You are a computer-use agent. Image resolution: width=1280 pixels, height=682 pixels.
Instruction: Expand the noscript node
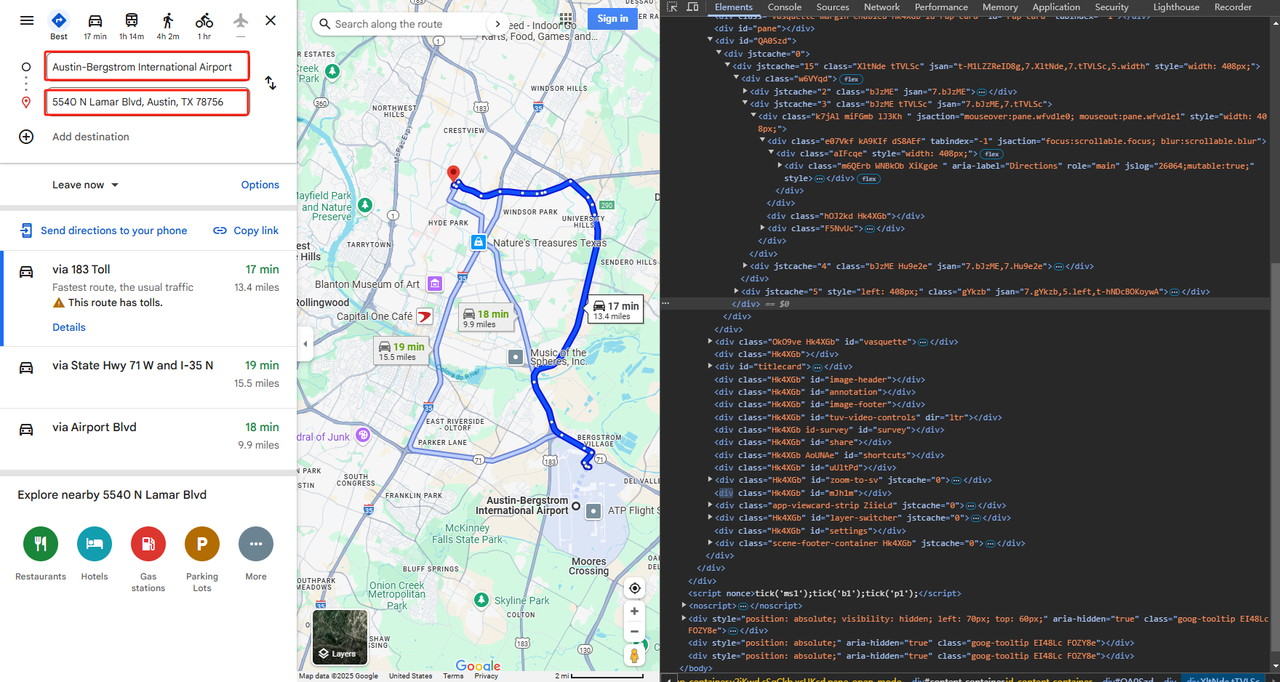tap(685, 605)
